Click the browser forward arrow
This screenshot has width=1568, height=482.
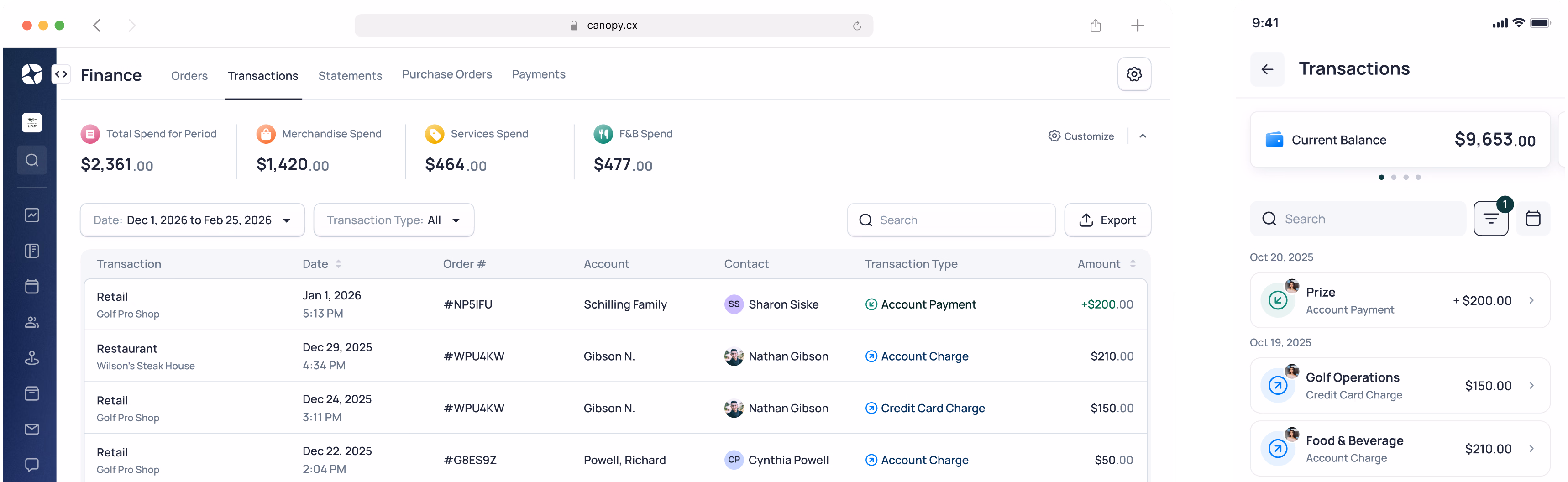tap(131, 25)
